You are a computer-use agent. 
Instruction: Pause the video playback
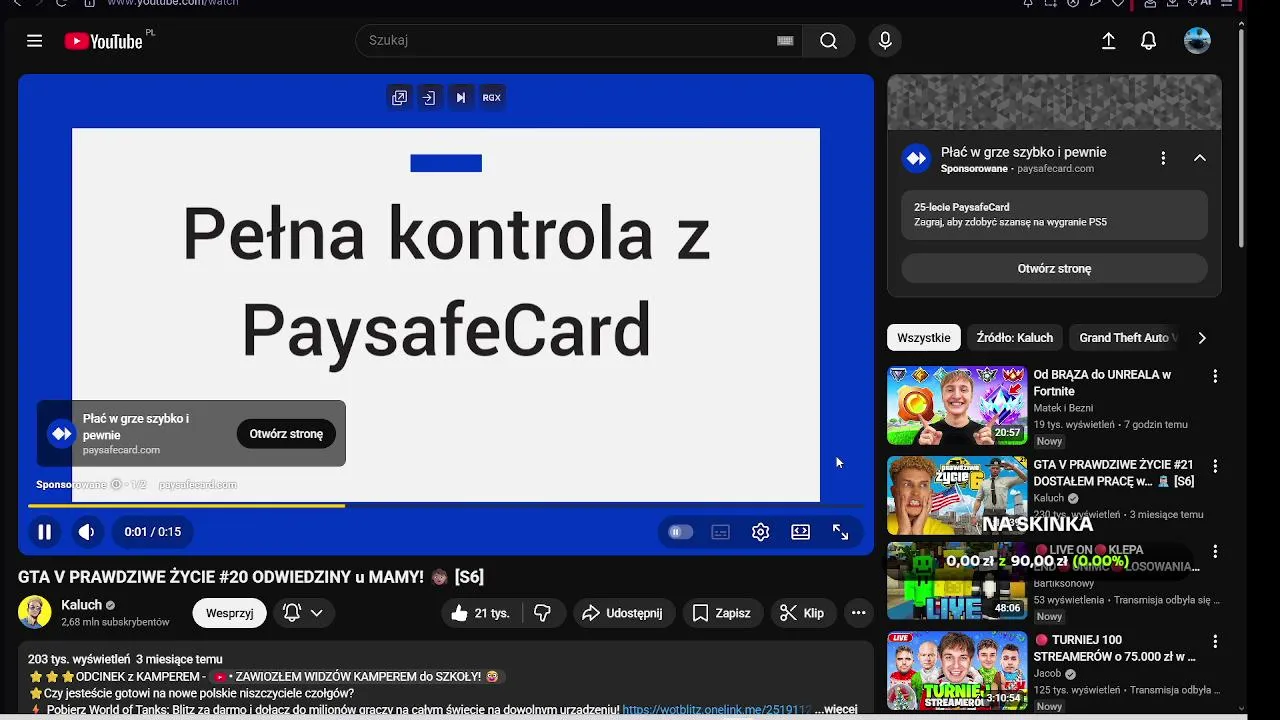pos(44,532)
